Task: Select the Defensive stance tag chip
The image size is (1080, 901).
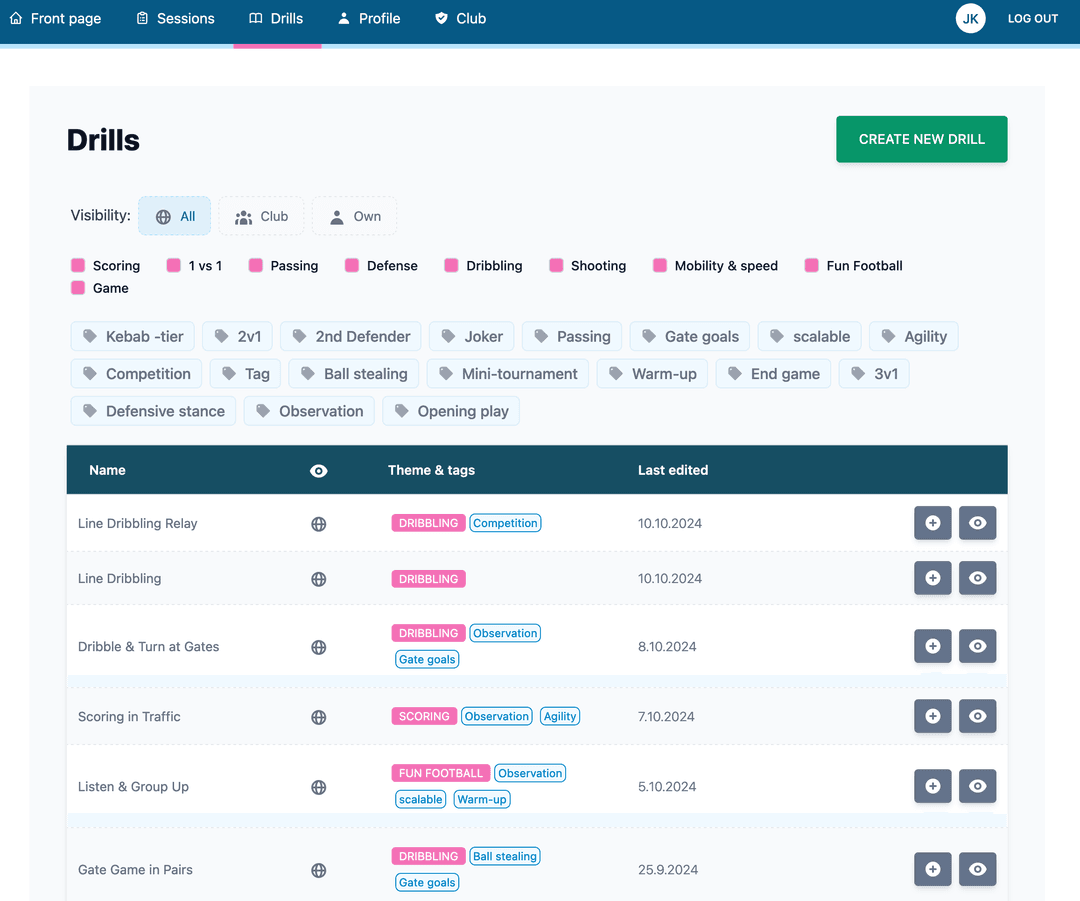Action: pyautogui.click(x=153, y=411)
